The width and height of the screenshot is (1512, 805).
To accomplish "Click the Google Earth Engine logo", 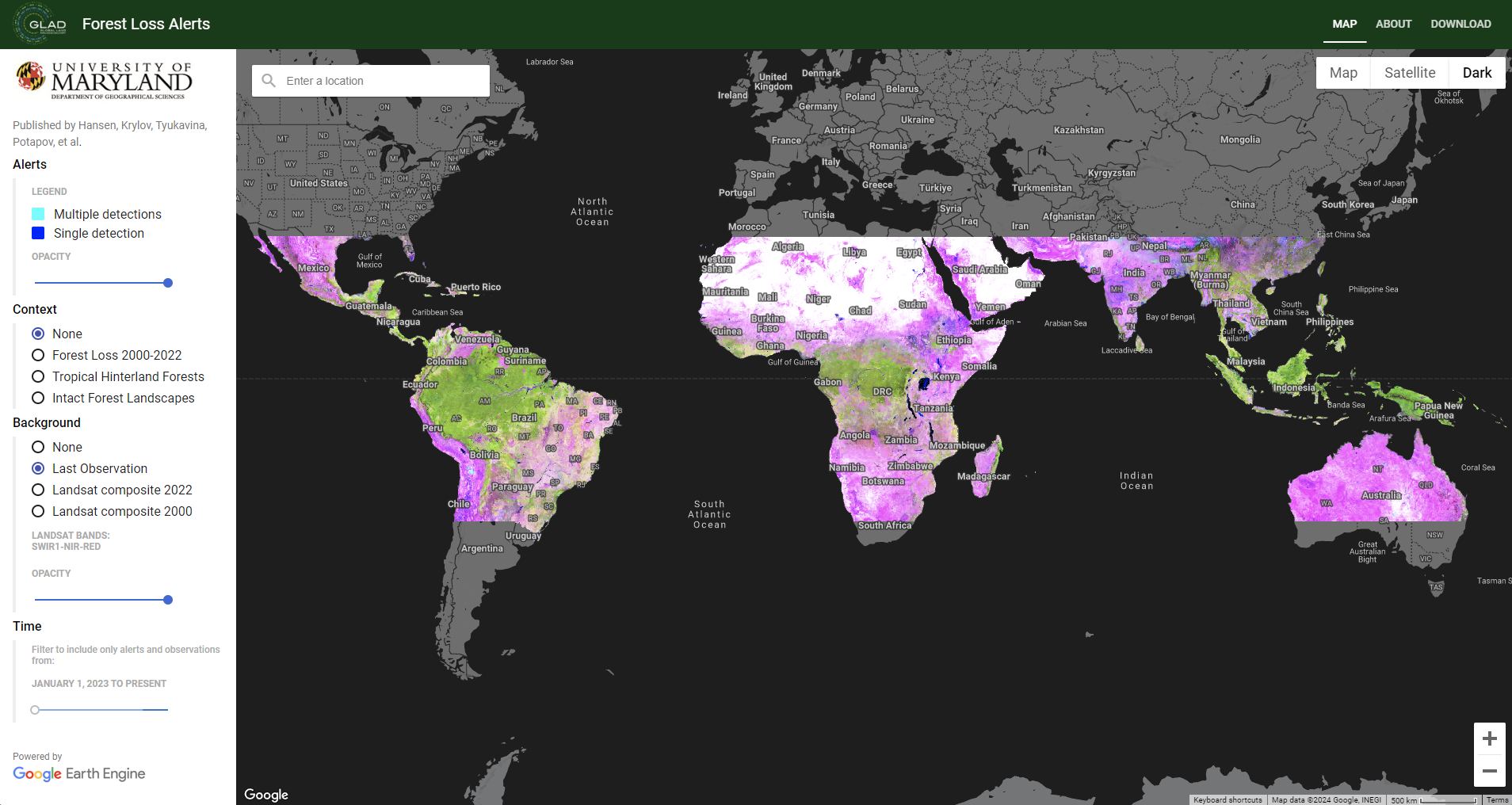I will tap(79, 773).
